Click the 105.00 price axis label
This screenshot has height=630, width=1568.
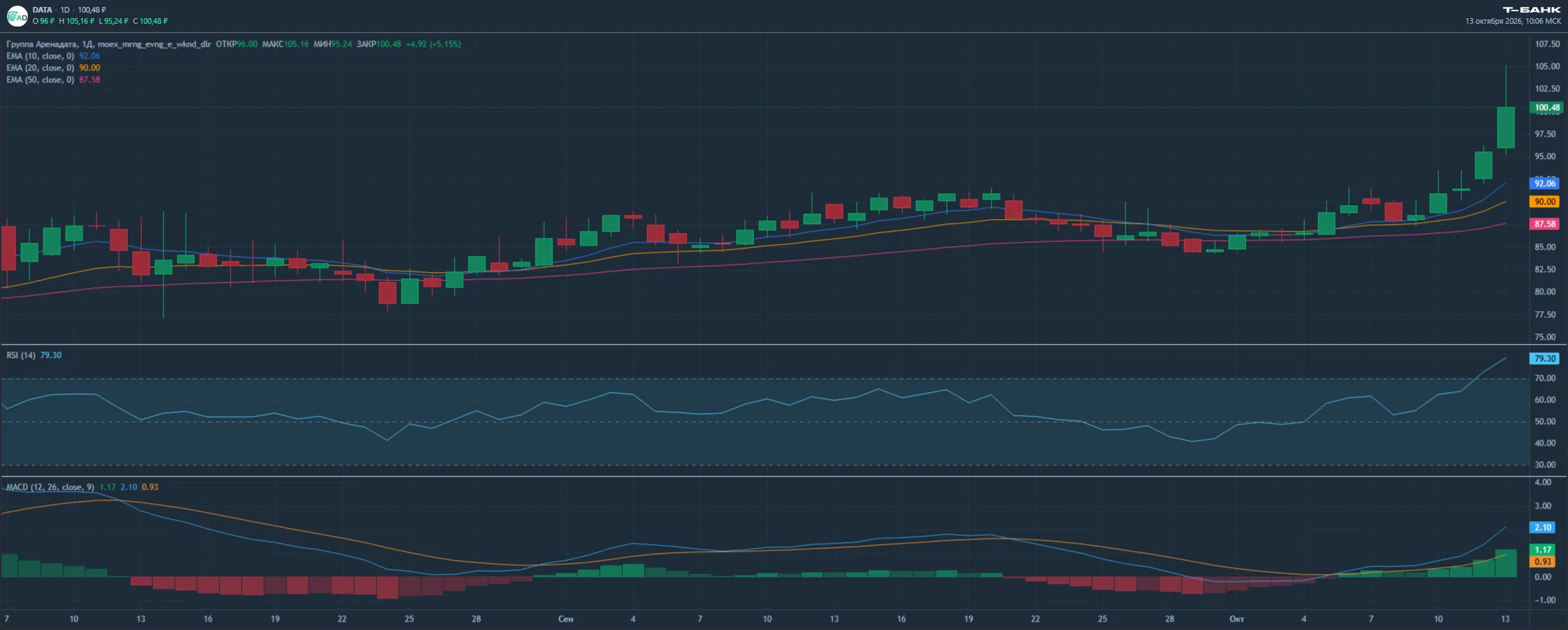tap(1547, 66)
